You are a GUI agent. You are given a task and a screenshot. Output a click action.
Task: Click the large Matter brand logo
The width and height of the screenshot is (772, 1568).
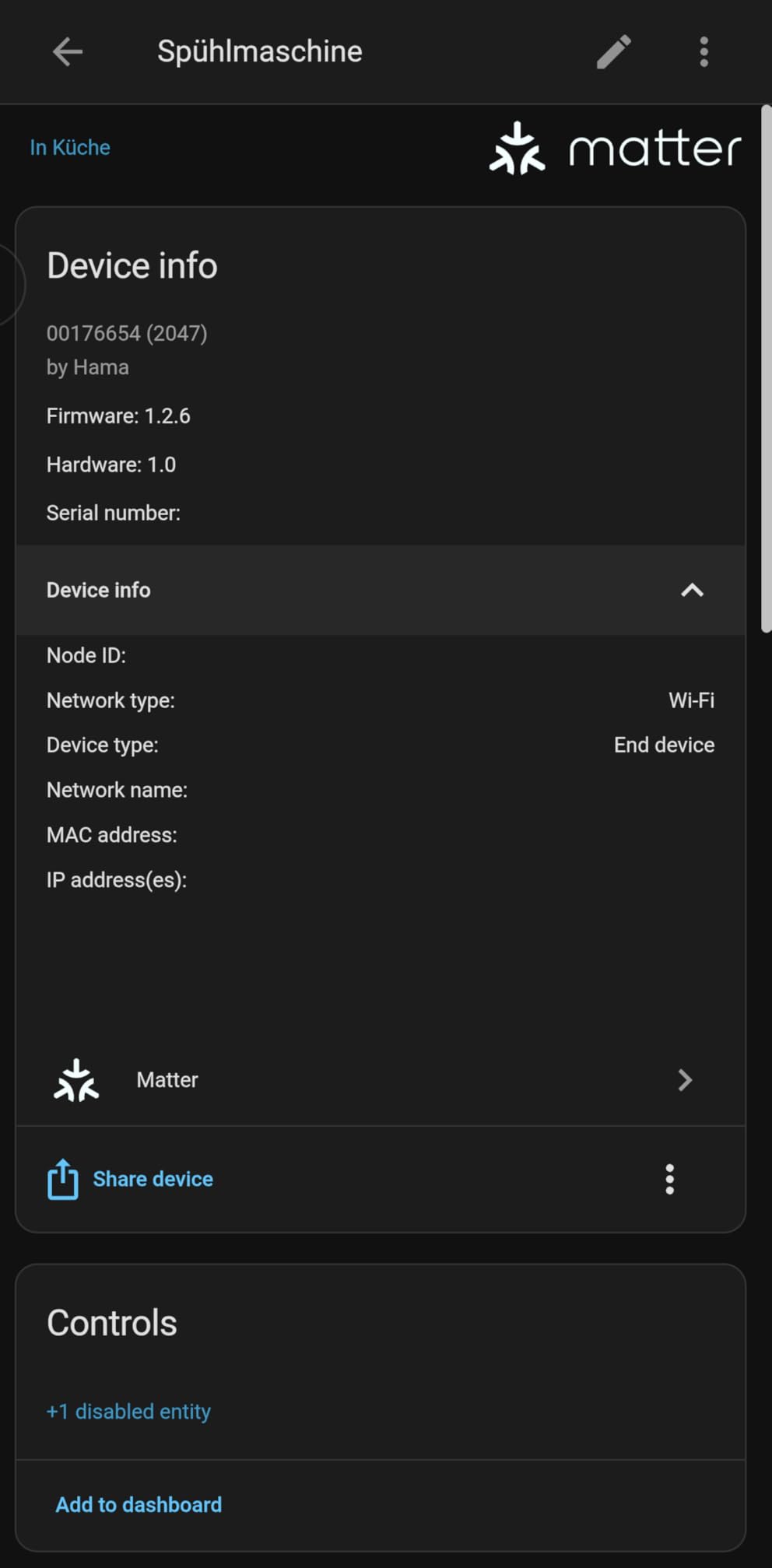pyautogui.click(x=615, y=147)
